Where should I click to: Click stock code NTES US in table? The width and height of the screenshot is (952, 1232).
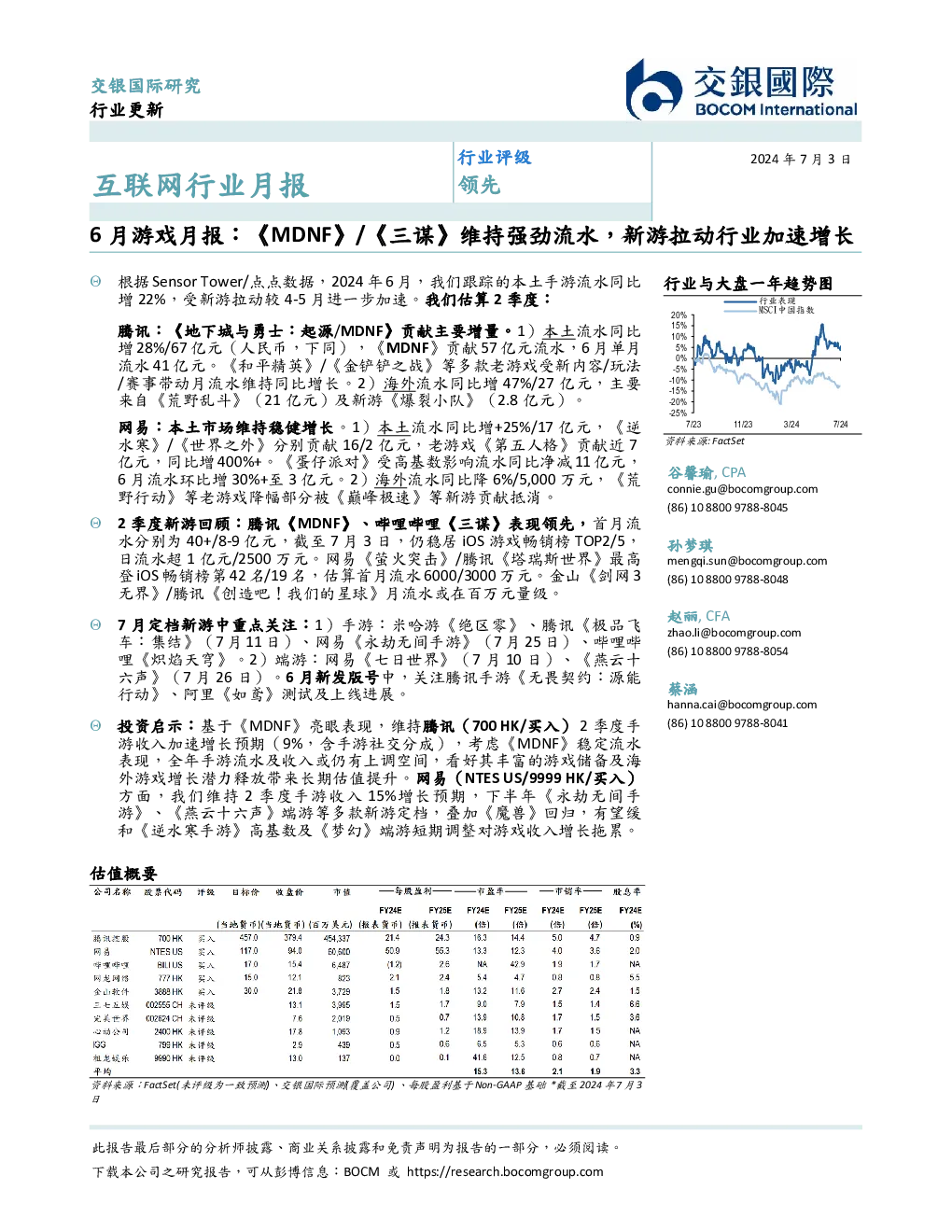pos(166,952)
